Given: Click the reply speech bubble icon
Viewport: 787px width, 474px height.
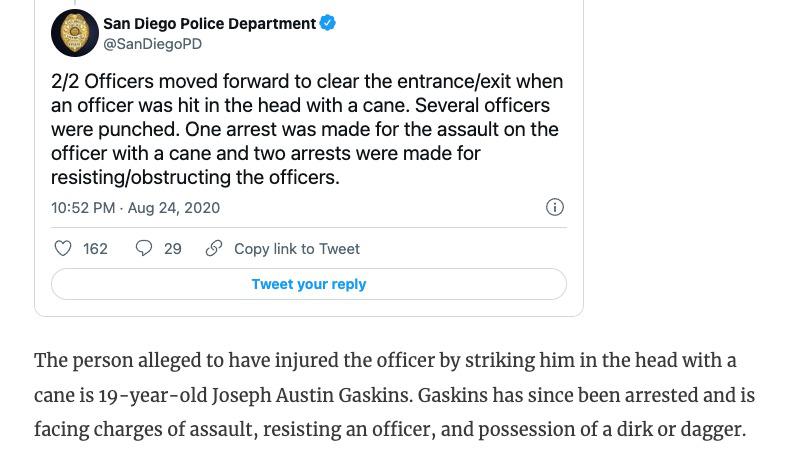Looking at the screenshot, I should pos(144,248).
